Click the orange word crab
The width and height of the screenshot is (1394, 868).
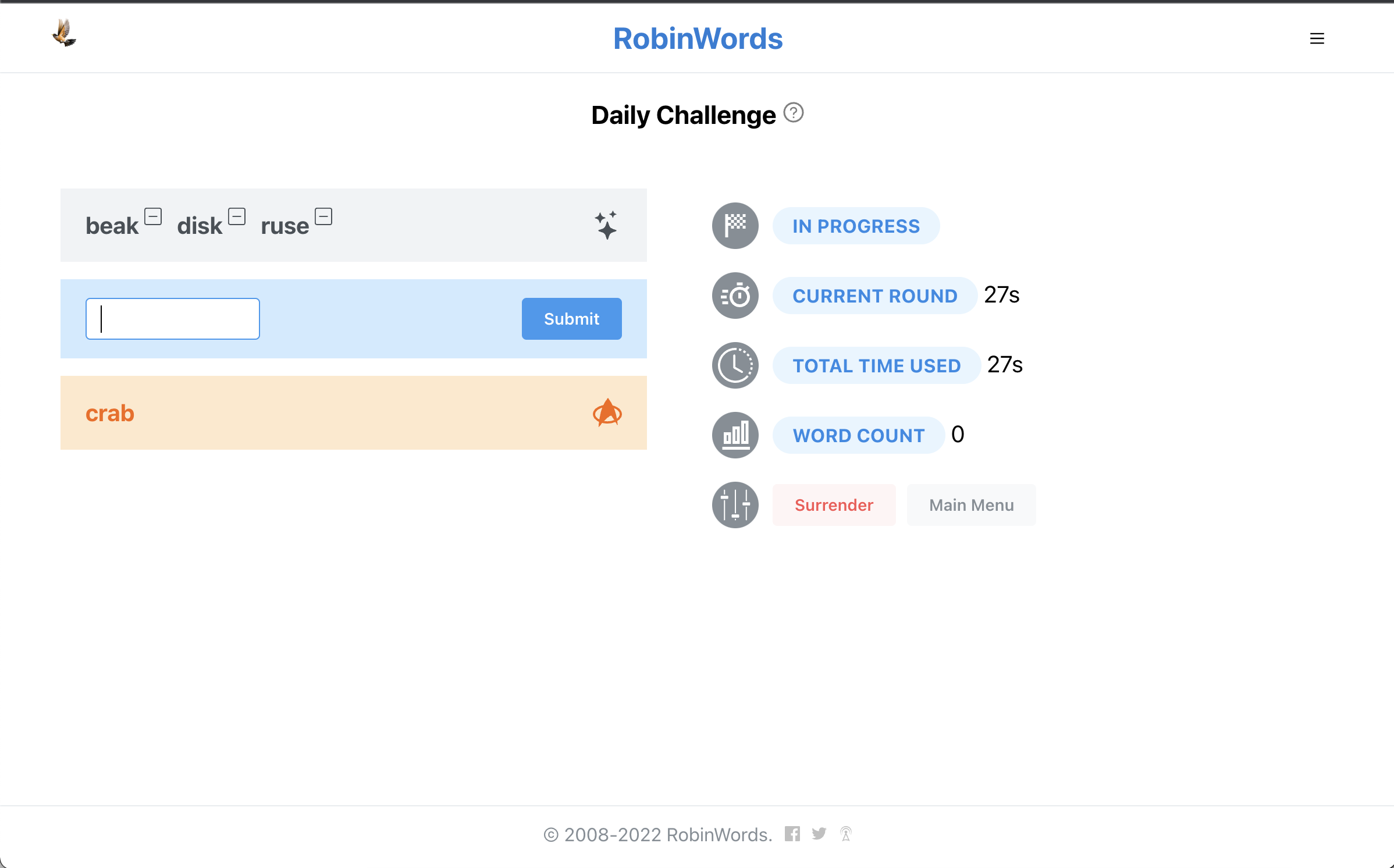click(x=110, y=413)
